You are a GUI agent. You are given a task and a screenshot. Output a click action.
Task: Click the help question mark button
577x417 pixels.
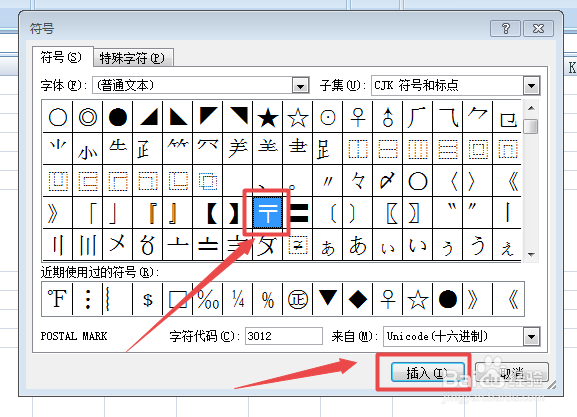pyautogui.click(x=506, y=28)
